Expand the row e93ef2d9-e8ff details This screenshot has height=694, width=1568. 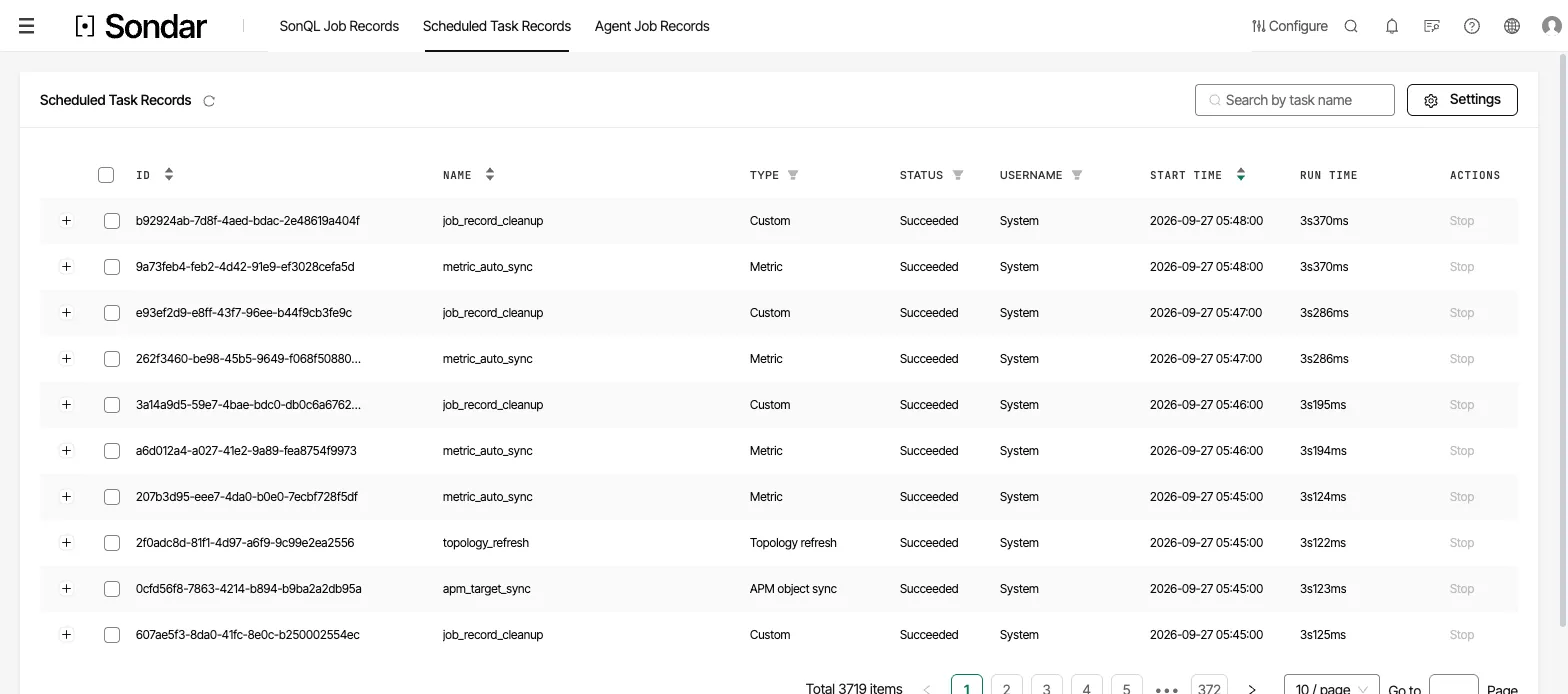point(66,313)
